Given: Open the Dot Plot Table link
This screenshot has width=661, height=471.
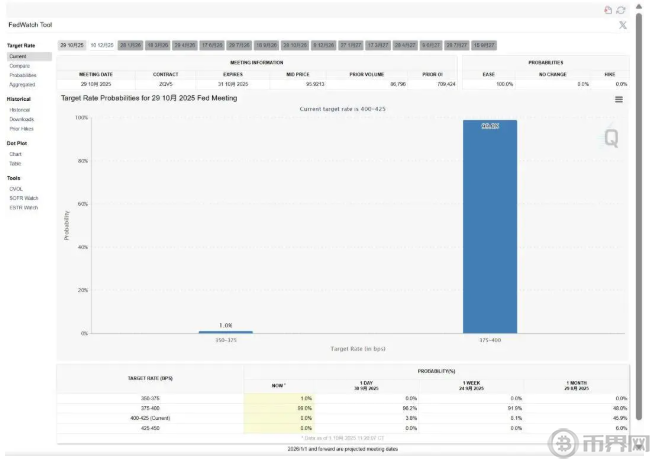Looking at the screenshot, I should click(x=15, y=163).
